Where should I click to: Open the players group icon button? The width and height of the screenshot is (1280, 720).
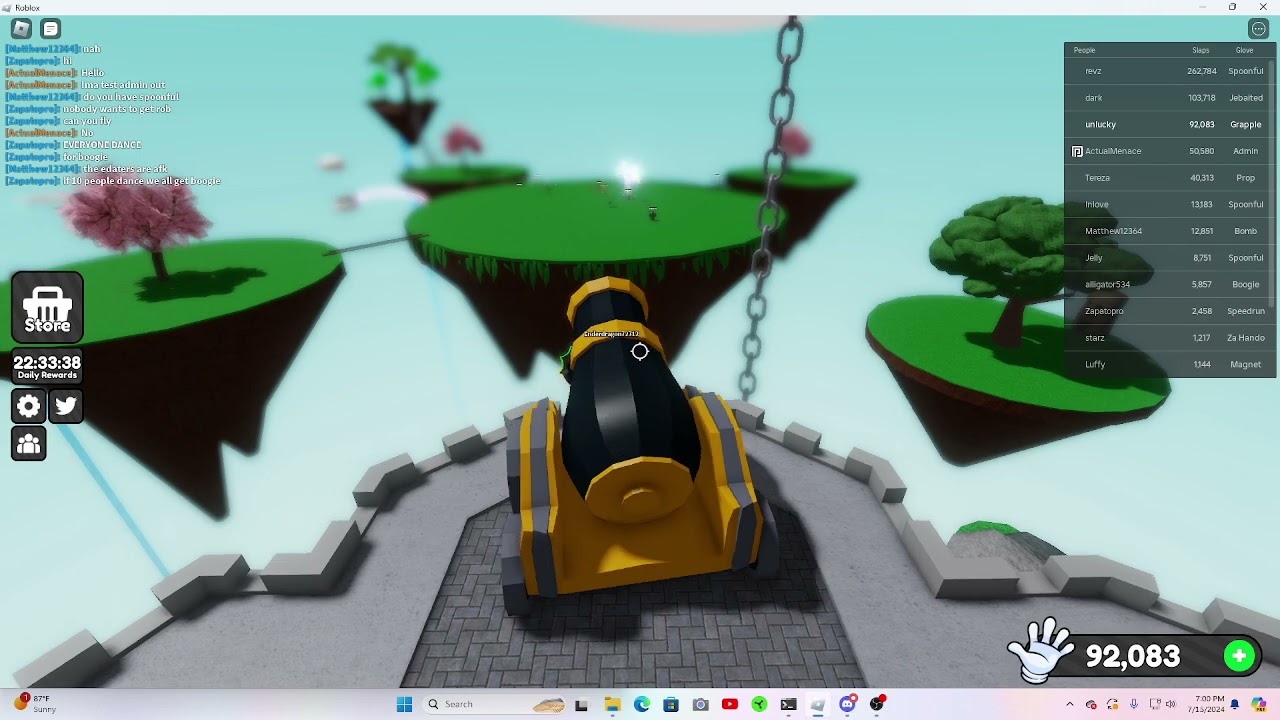click(x=29, y=444)
